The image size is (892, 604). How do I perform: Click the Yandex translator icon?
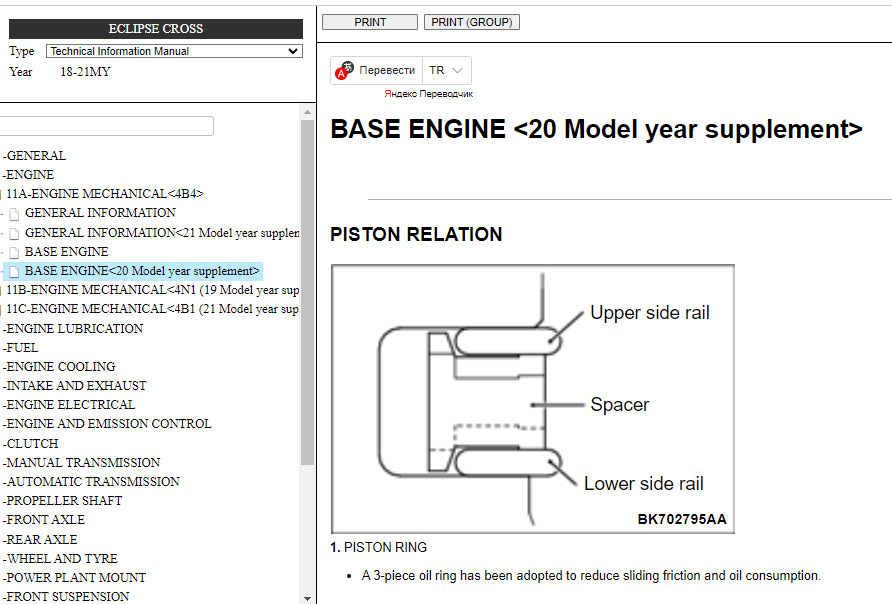pyautogui.click(x=344, y=71)
